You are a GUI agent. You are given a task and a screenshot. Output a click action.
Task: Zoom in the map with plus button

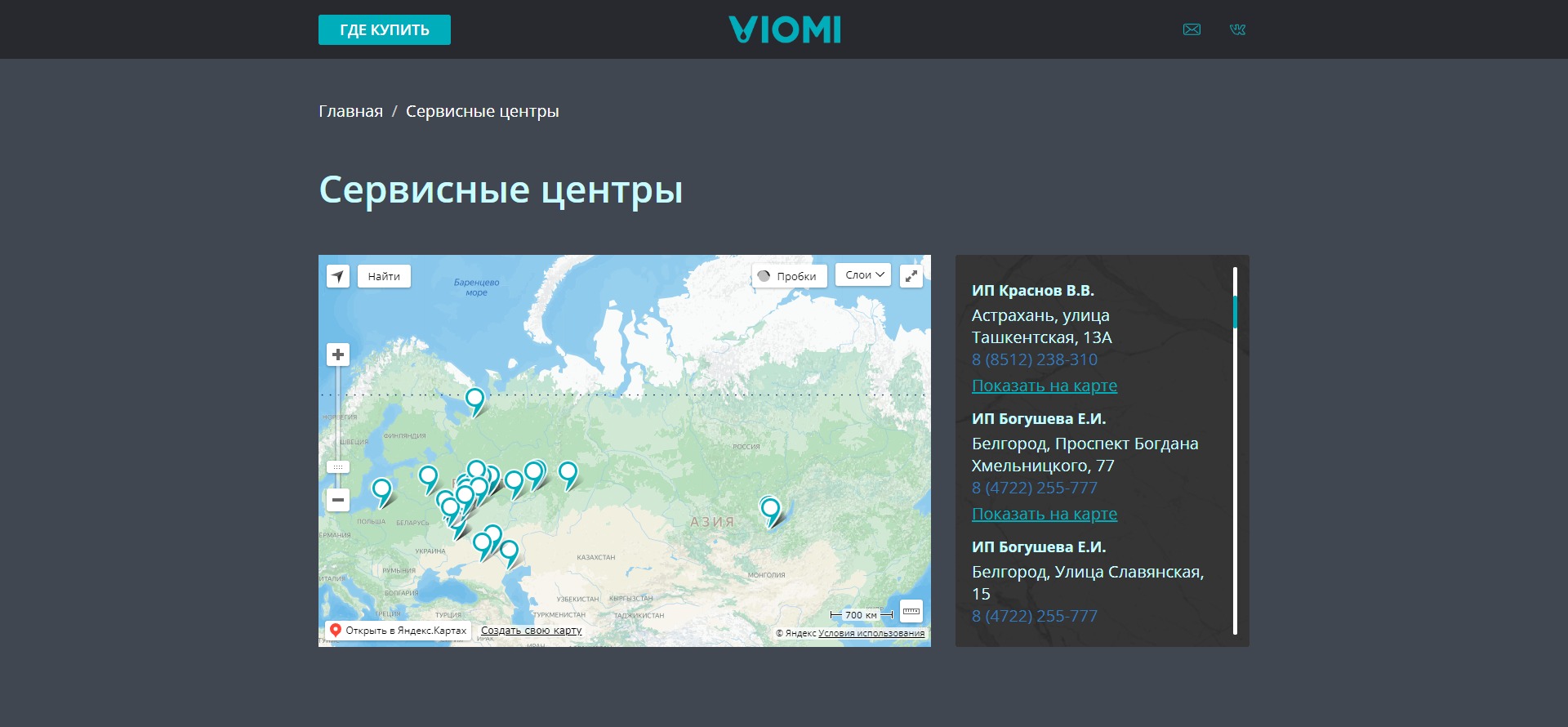coord(338,355)
